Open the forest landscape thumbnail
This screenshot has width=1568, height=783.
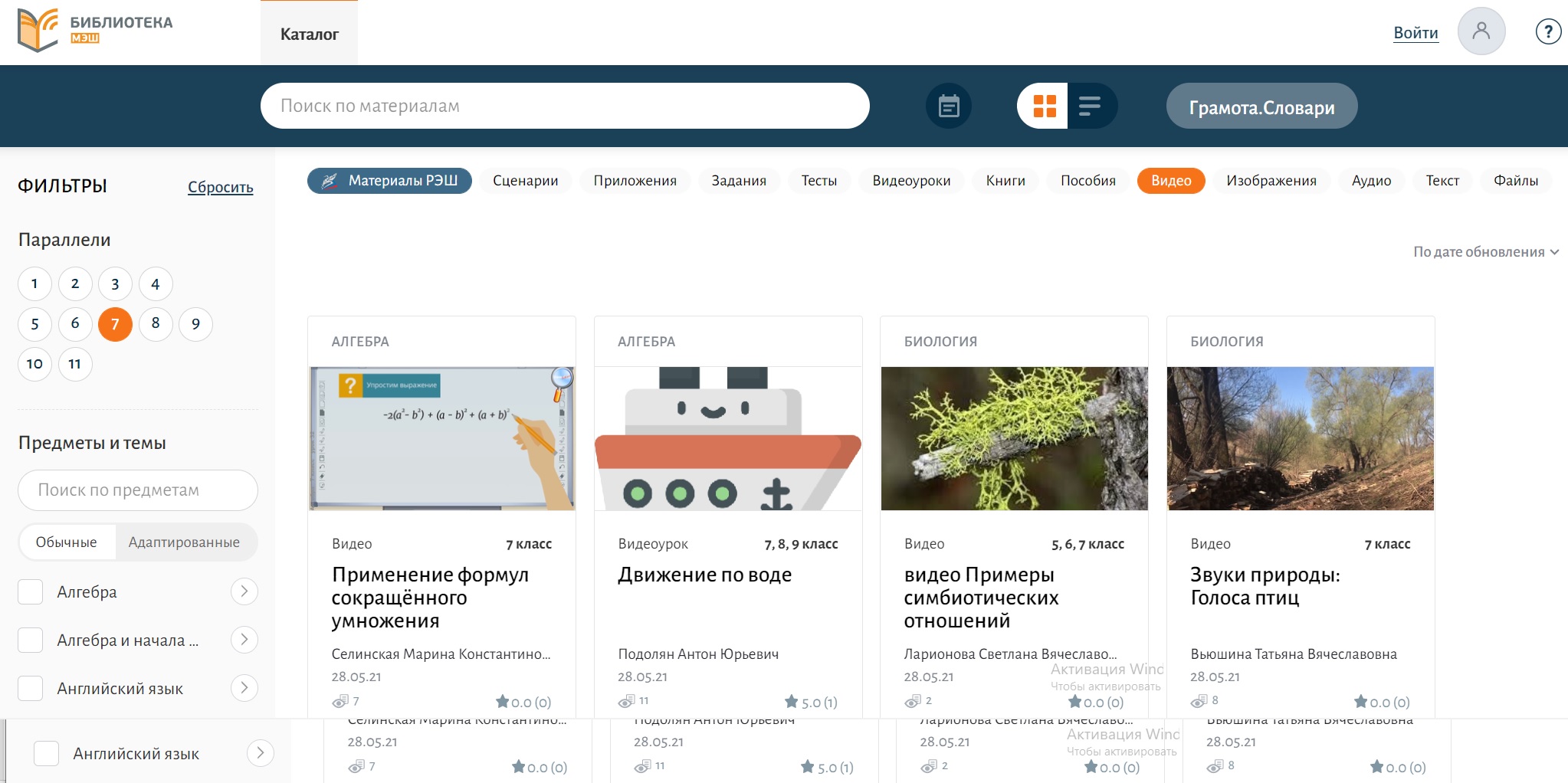click(x=1301, y=438)
